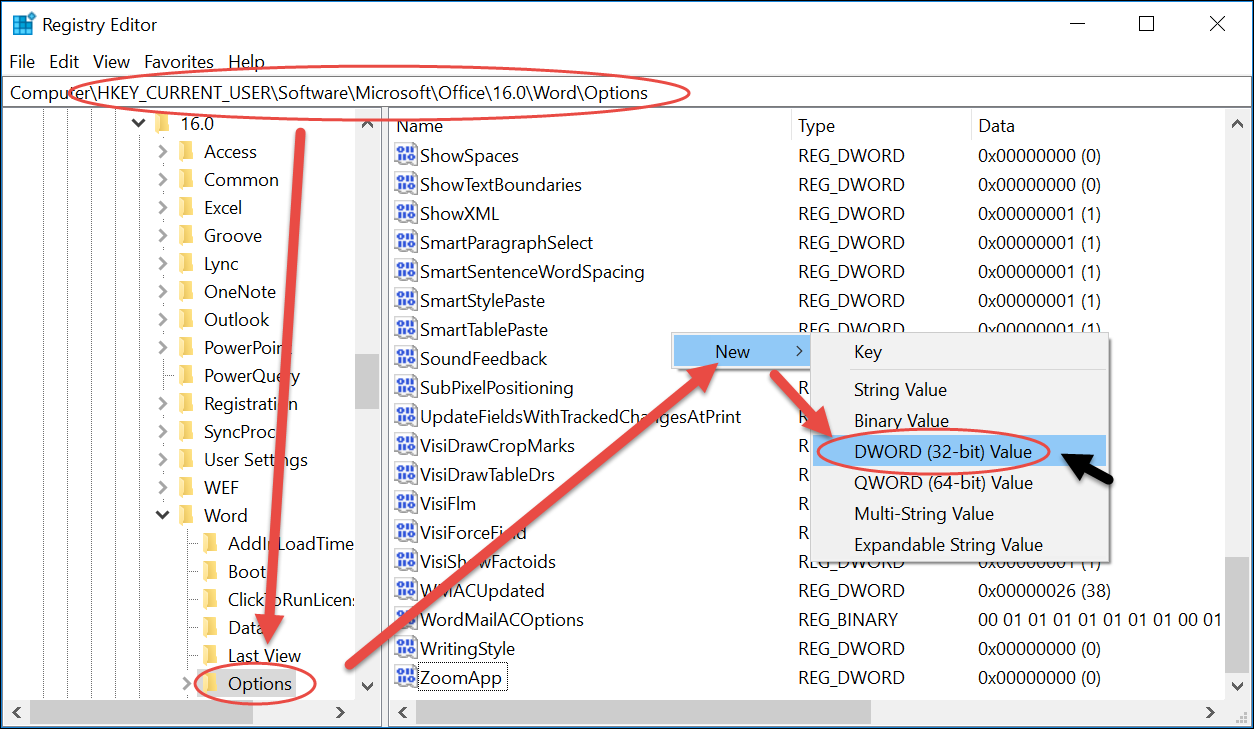Collapse the 16.0 key
This screenshot has width=1254, height=729.
point(138,122)
